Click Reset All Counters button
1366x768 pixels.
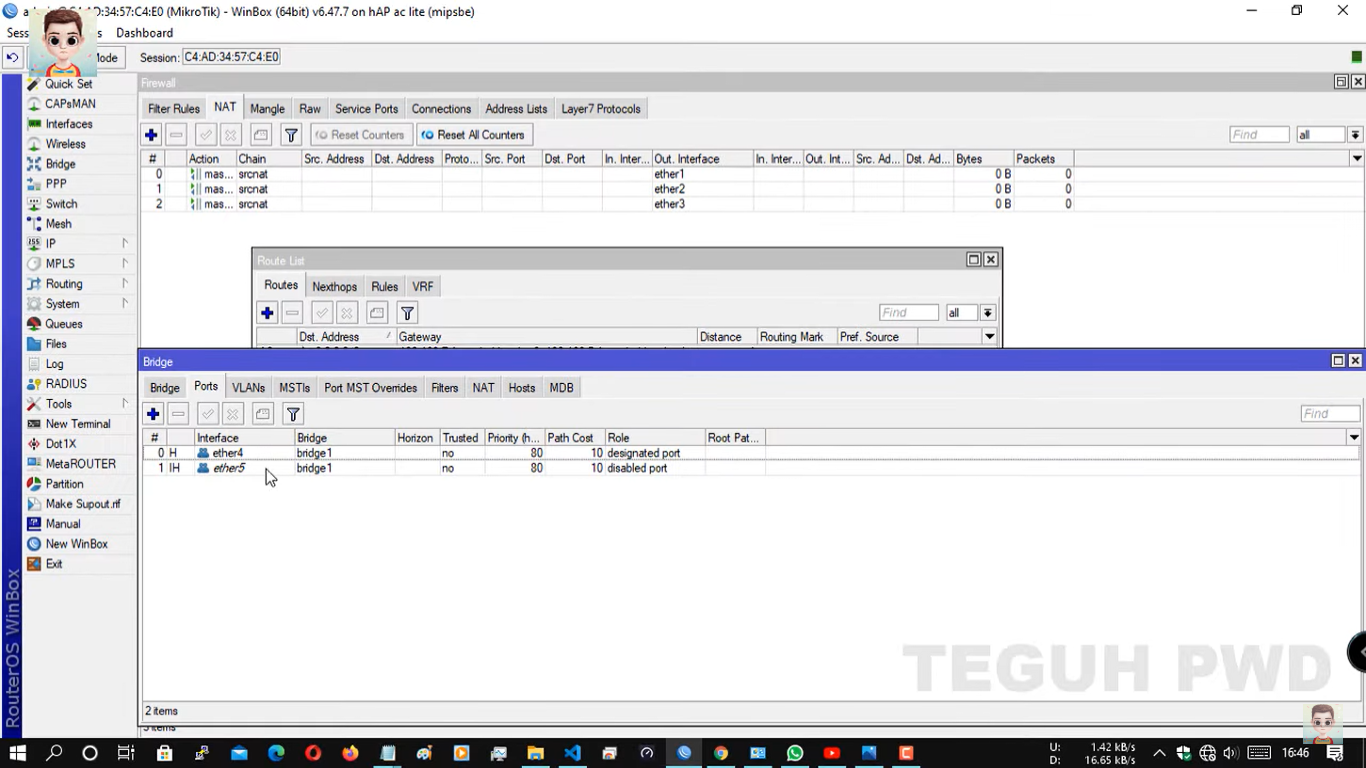(474, 135)
